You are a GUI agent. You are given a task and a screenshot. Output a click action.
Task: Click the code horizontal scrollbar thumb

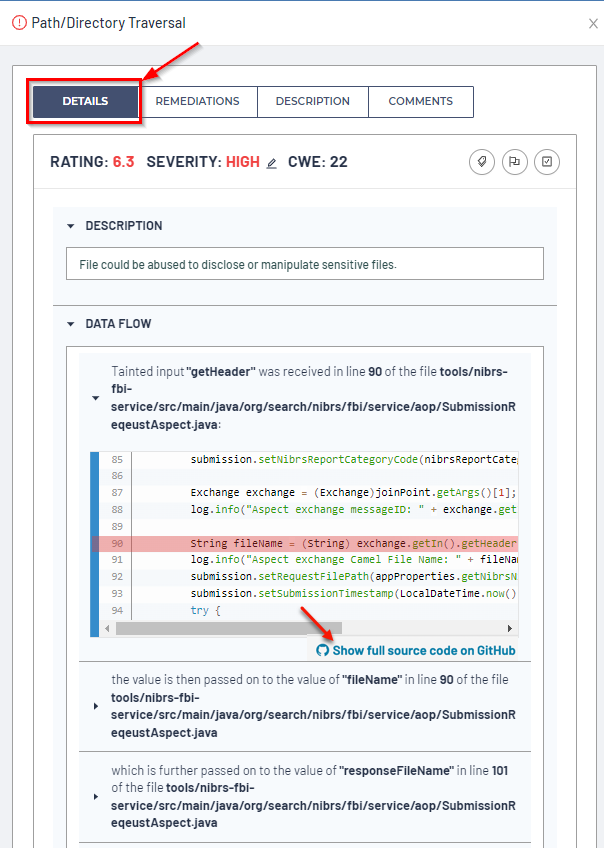[x=228, y=628]
